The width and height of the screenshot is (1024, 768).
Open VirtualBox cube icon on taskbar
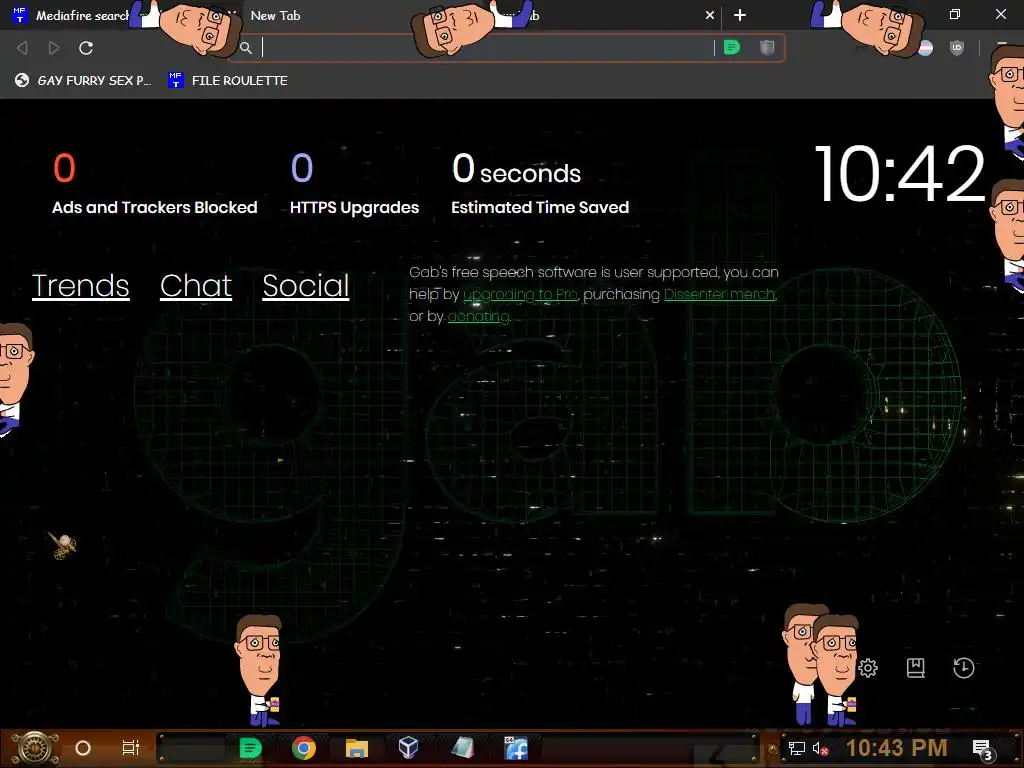coord(408,748)
